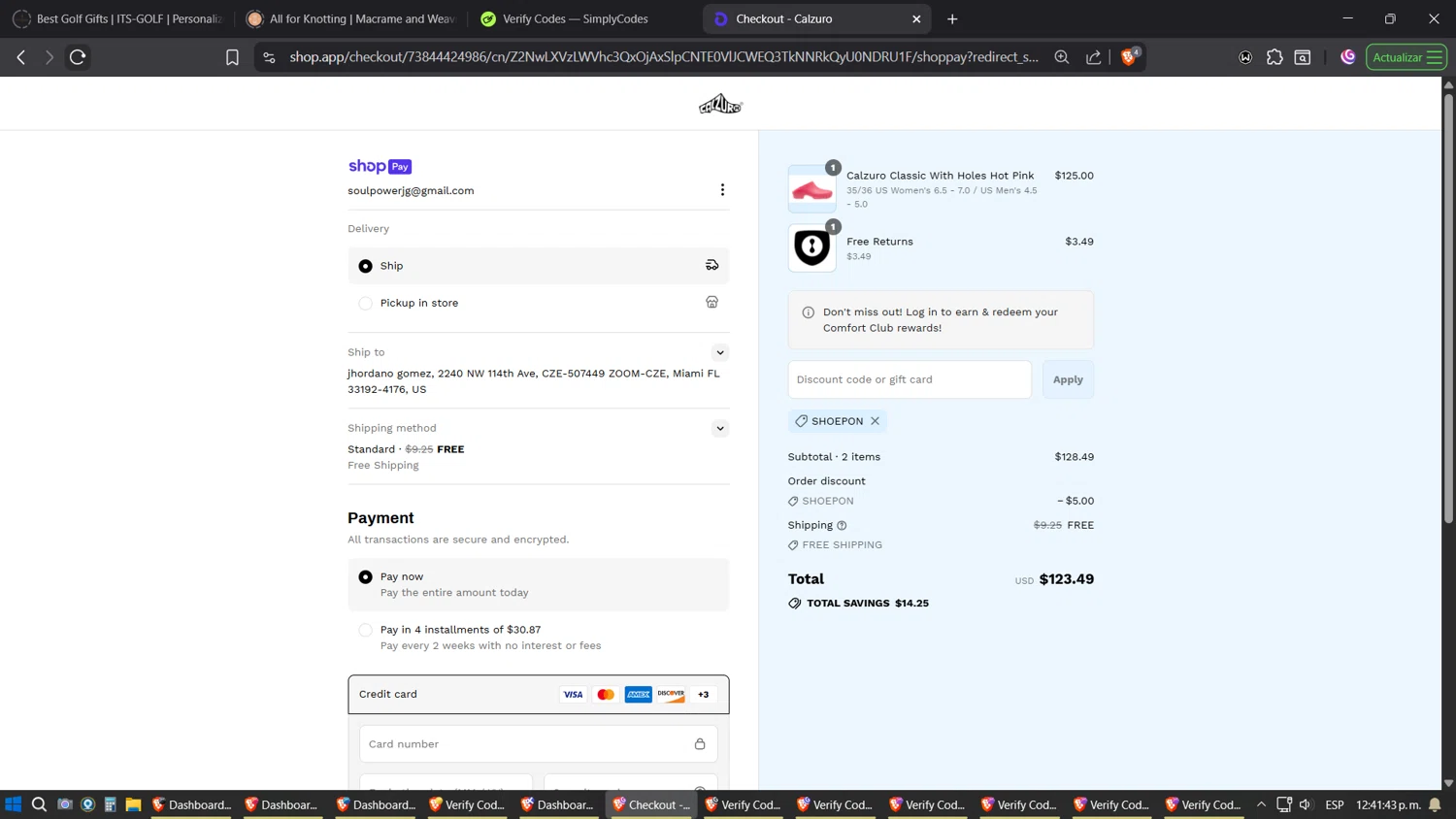Show hidden system tray icons

1261,804
